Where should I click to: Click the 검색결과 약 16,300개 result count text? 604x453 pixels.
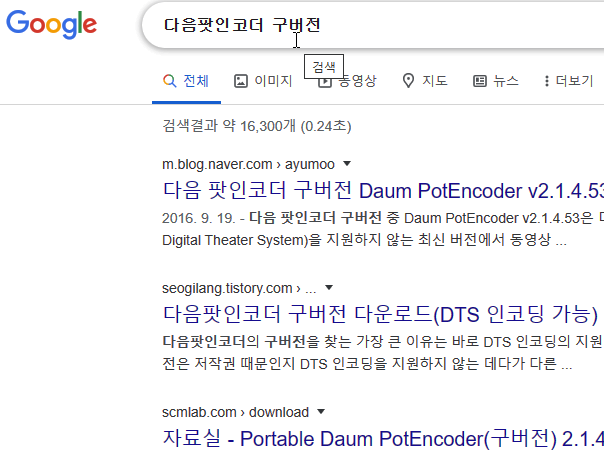[x=257, y=126]
